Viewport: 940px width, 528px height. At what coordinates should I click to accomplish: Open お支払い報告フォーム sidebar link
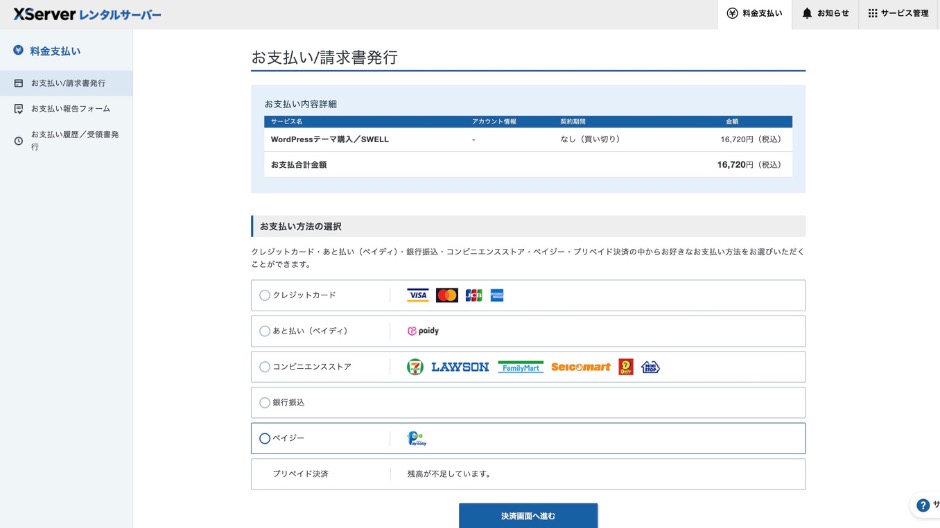(70, 108)
